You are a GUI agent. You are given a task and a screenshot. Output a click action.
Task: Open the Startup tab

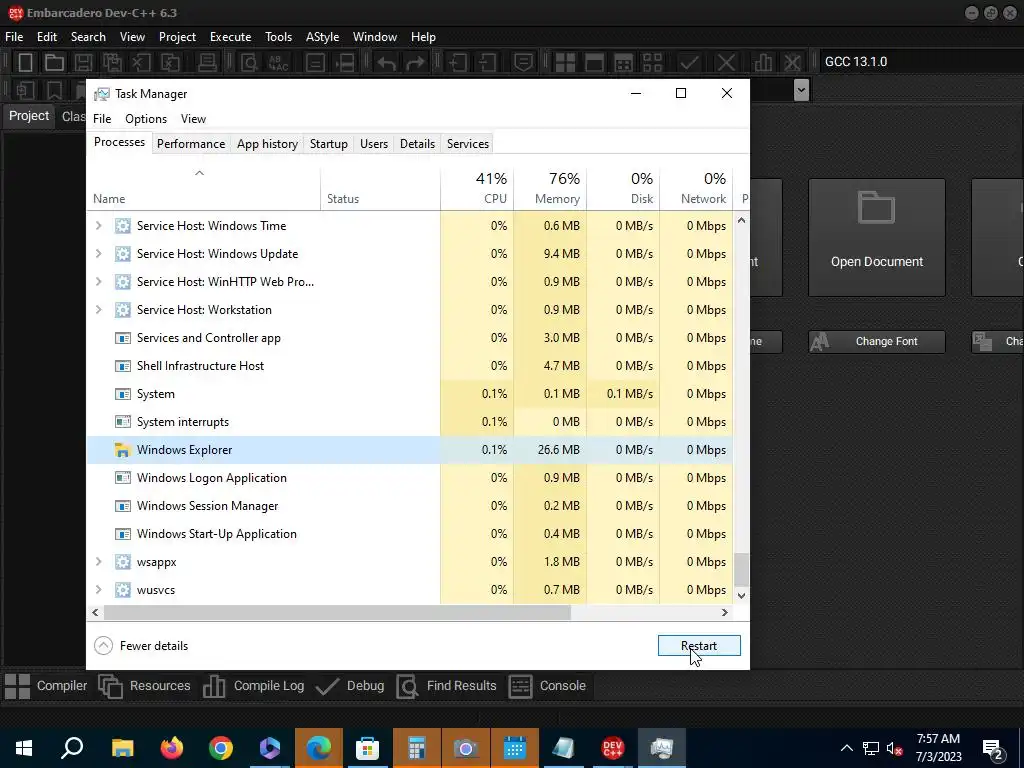(x=328, y=144)
